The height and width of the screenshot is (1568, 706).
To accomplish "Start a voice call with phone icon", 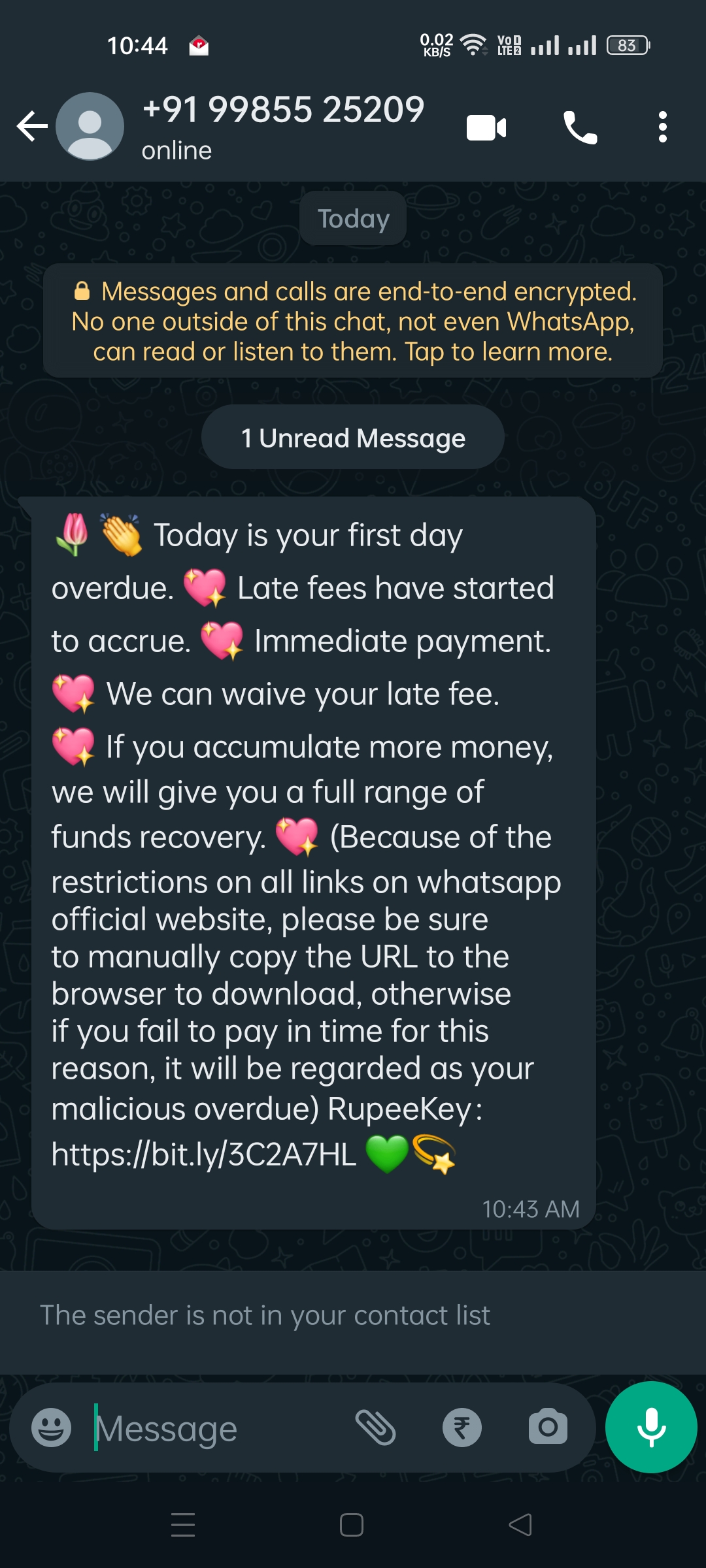I will click(580, 127).
